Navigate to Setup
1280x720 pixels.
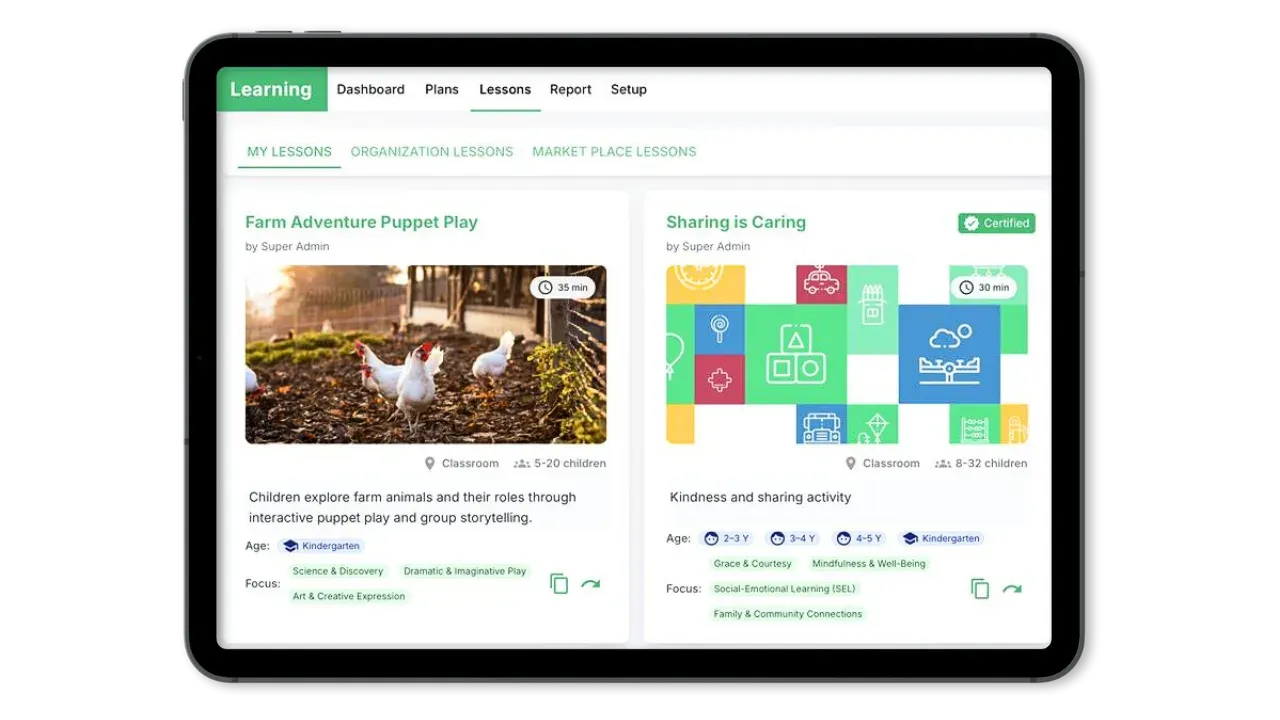(629, 89)
